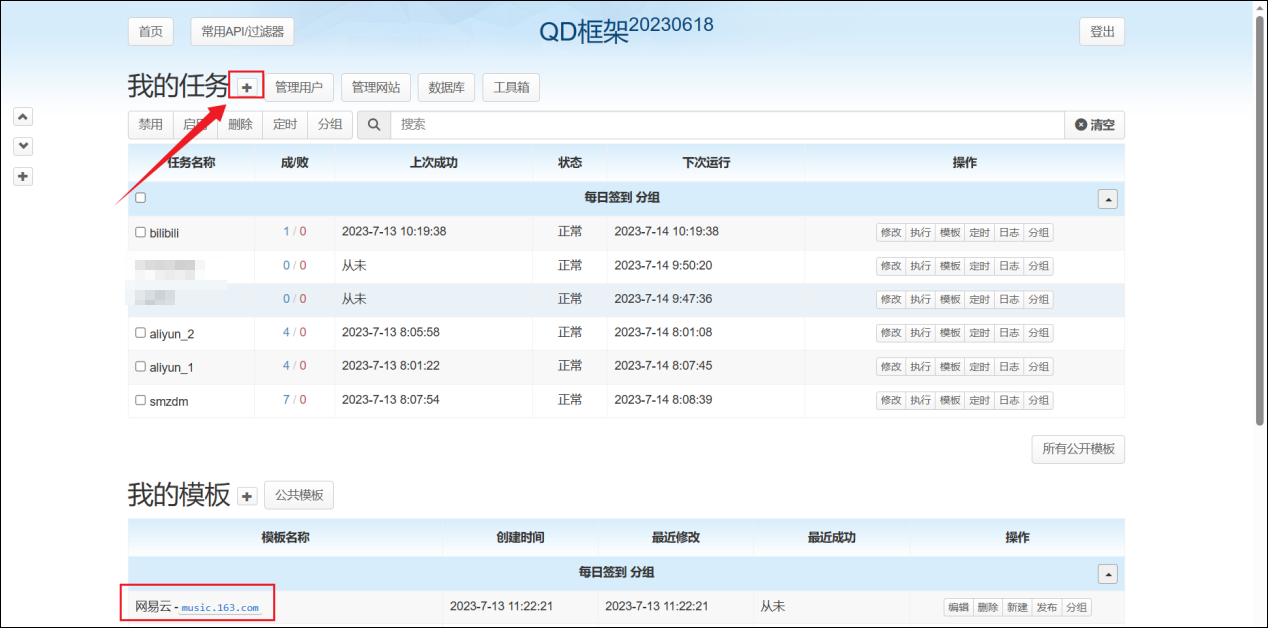Select the aliyun_2 task checkbox
This screenshot has height=628, width=1268.
[x=141, y=333]
